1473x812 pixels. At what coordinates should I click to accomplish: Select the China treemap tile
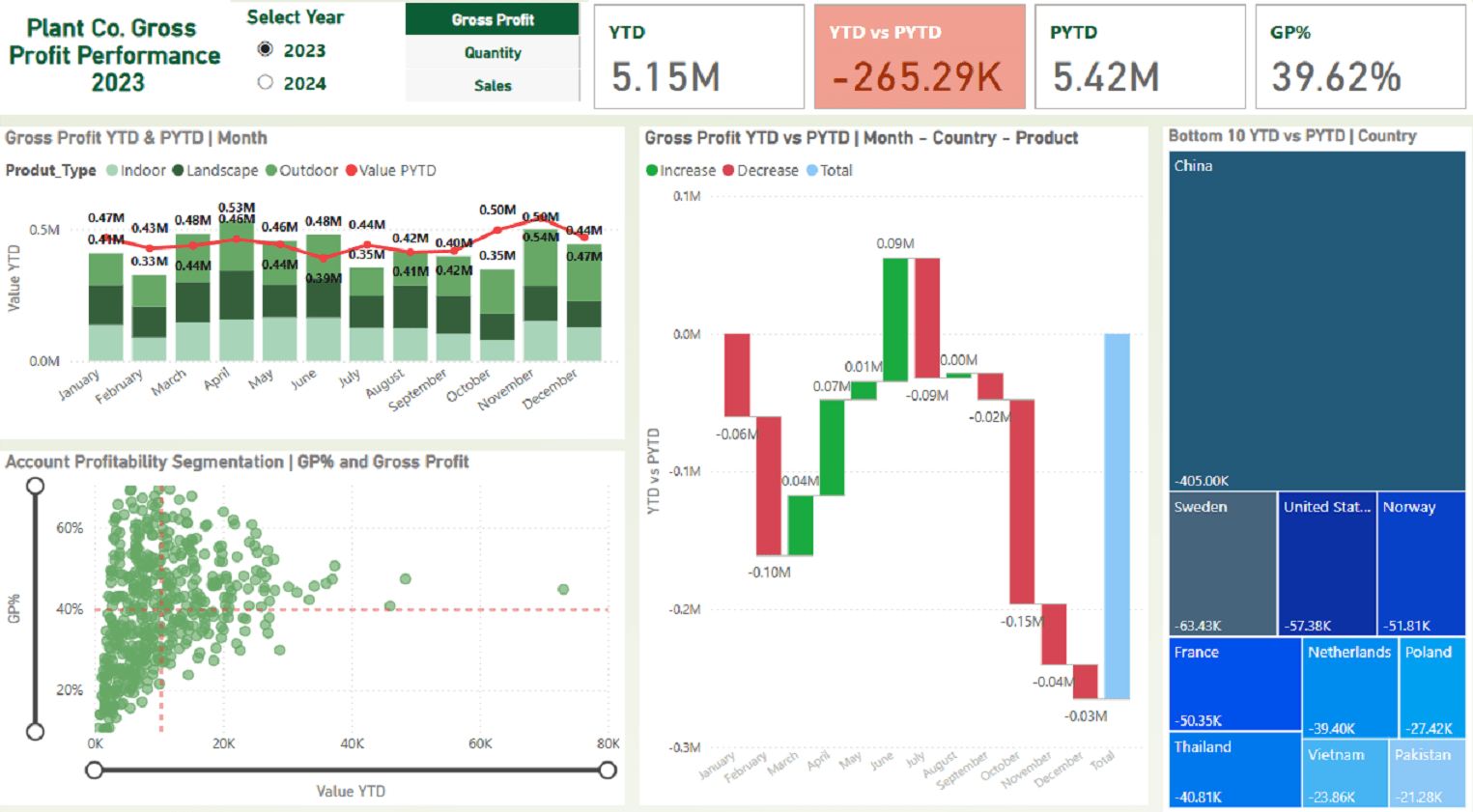click(1317, 321)
